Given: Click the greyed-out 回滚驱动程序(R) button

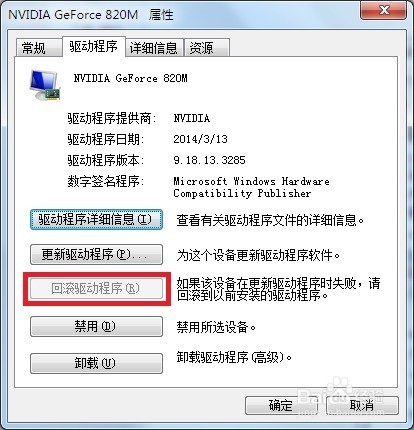Looking at the screenshot, I should tap(96, 289).
